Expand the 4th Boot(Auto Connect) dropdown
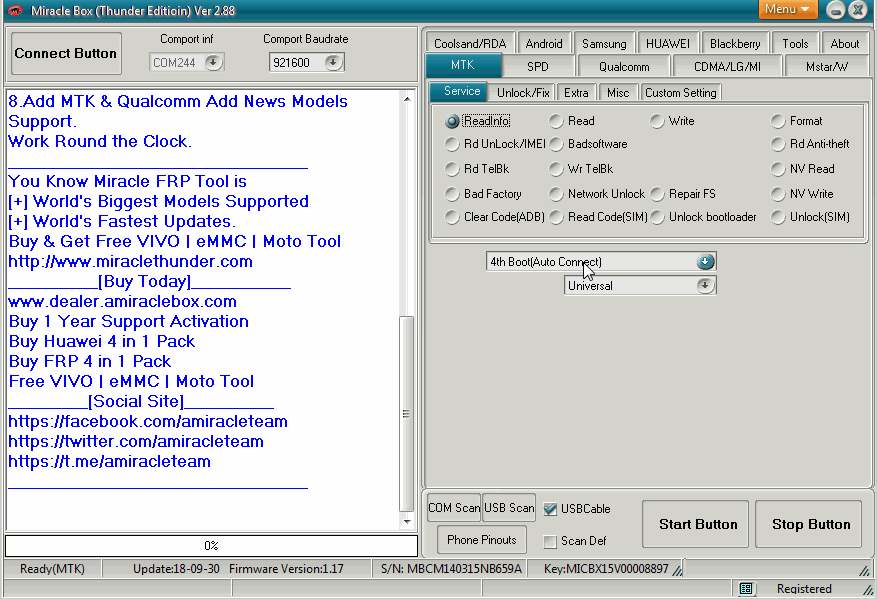The width and height of the screenshot is (877, 599). coord(705,261)
